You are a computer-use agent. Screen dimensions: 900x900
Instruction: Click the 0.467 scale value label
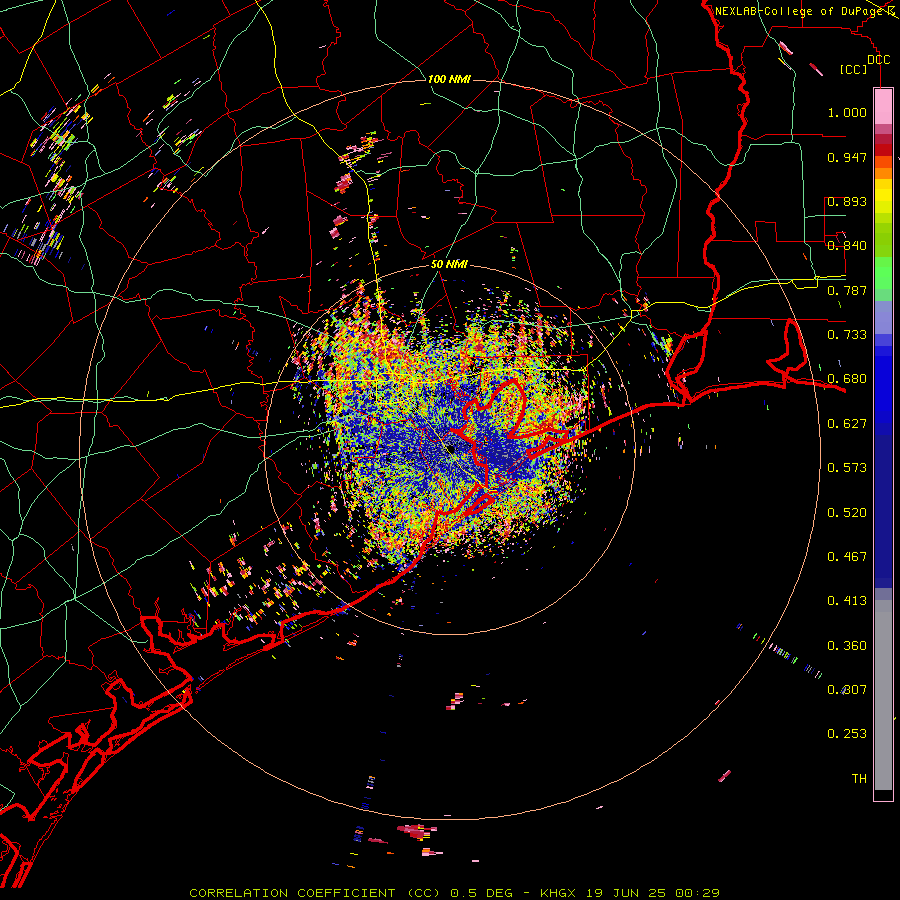(847, 557)
